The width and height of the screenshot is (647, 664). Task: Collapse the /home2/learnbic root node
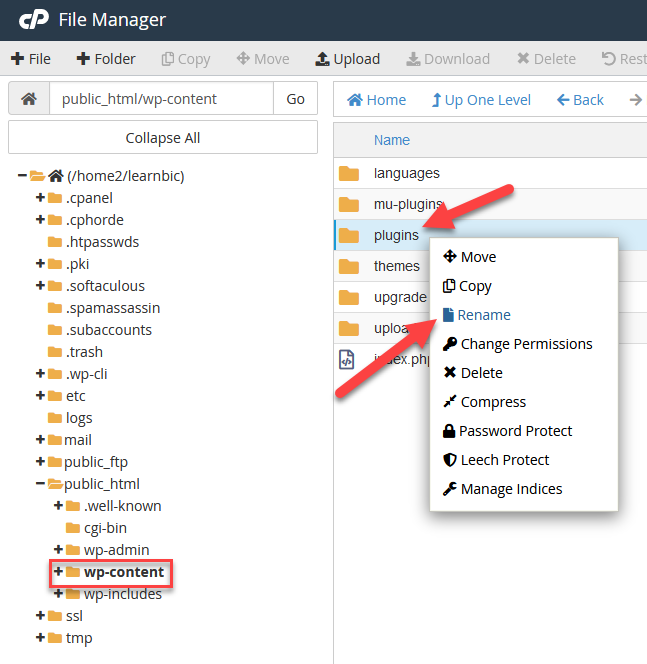point(22,175)
